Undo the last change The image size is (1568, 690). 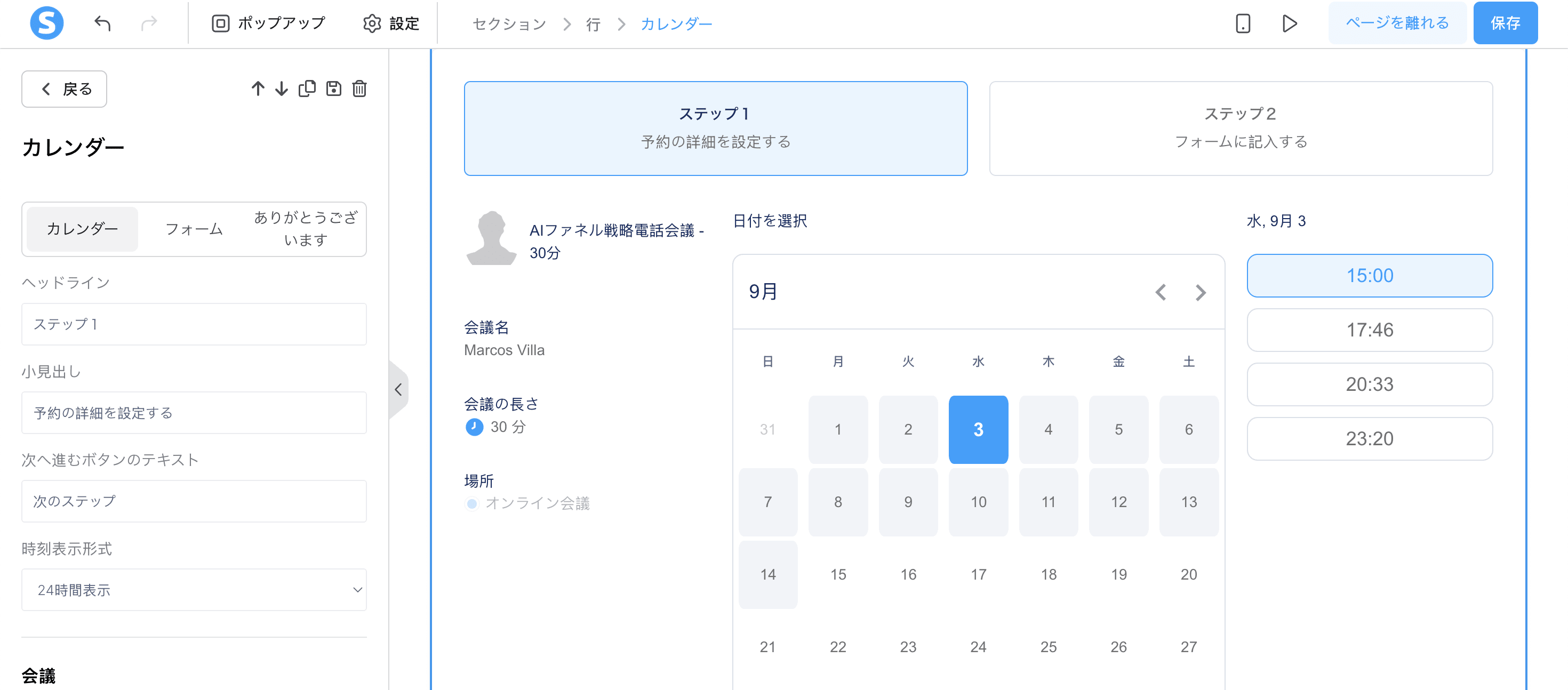point(103,23)
